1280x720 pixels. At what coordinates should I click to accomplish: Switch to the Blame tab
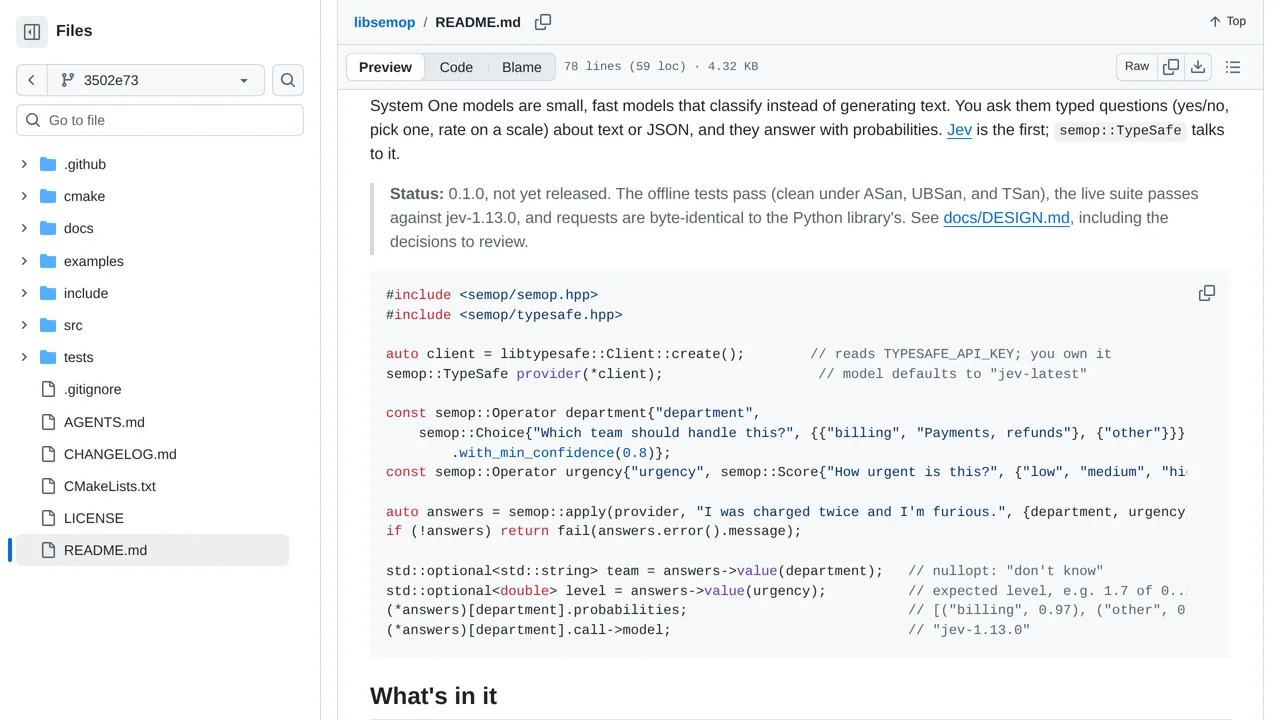pos(522,67)
